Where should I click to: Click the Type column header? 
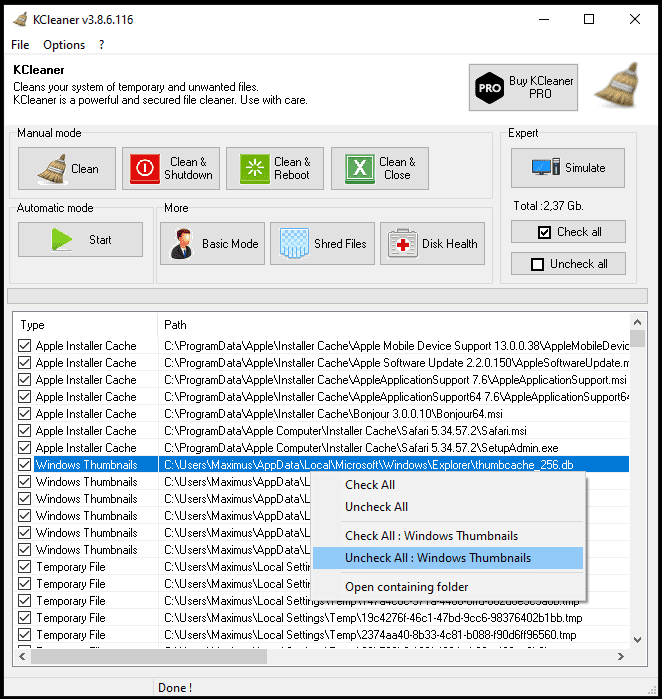33,325
